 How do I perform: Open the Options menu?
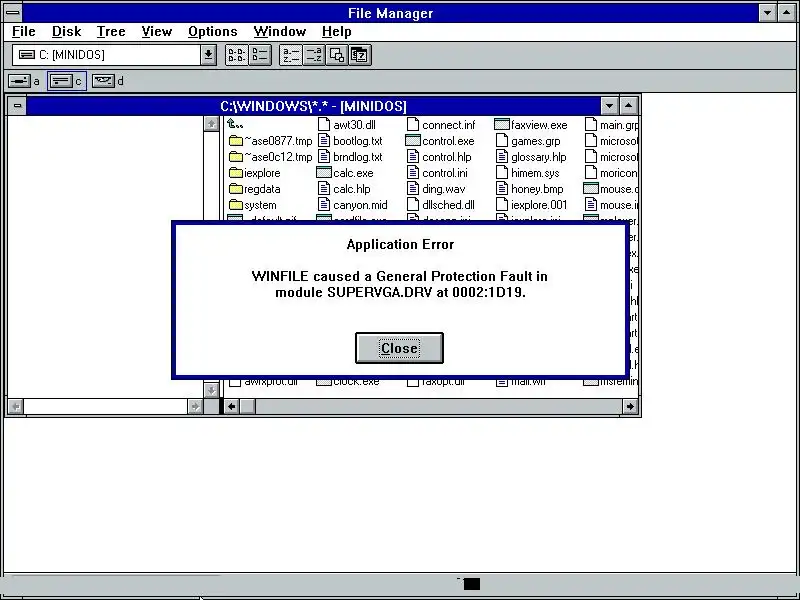click(x=213, y=32)
